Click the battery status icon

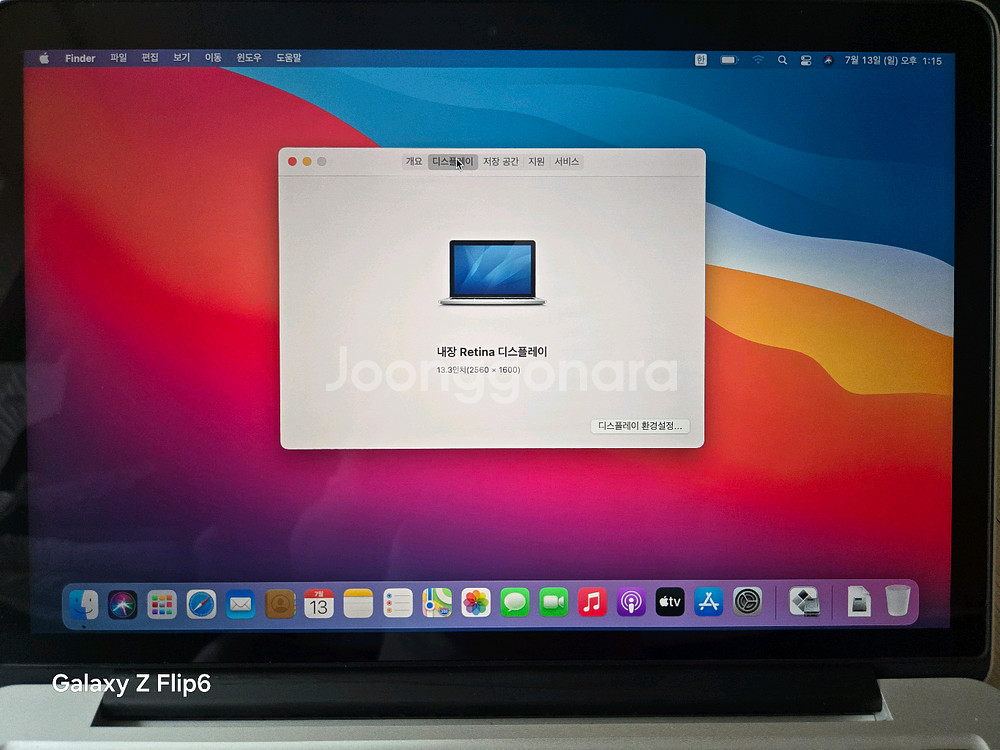[729, 60]
